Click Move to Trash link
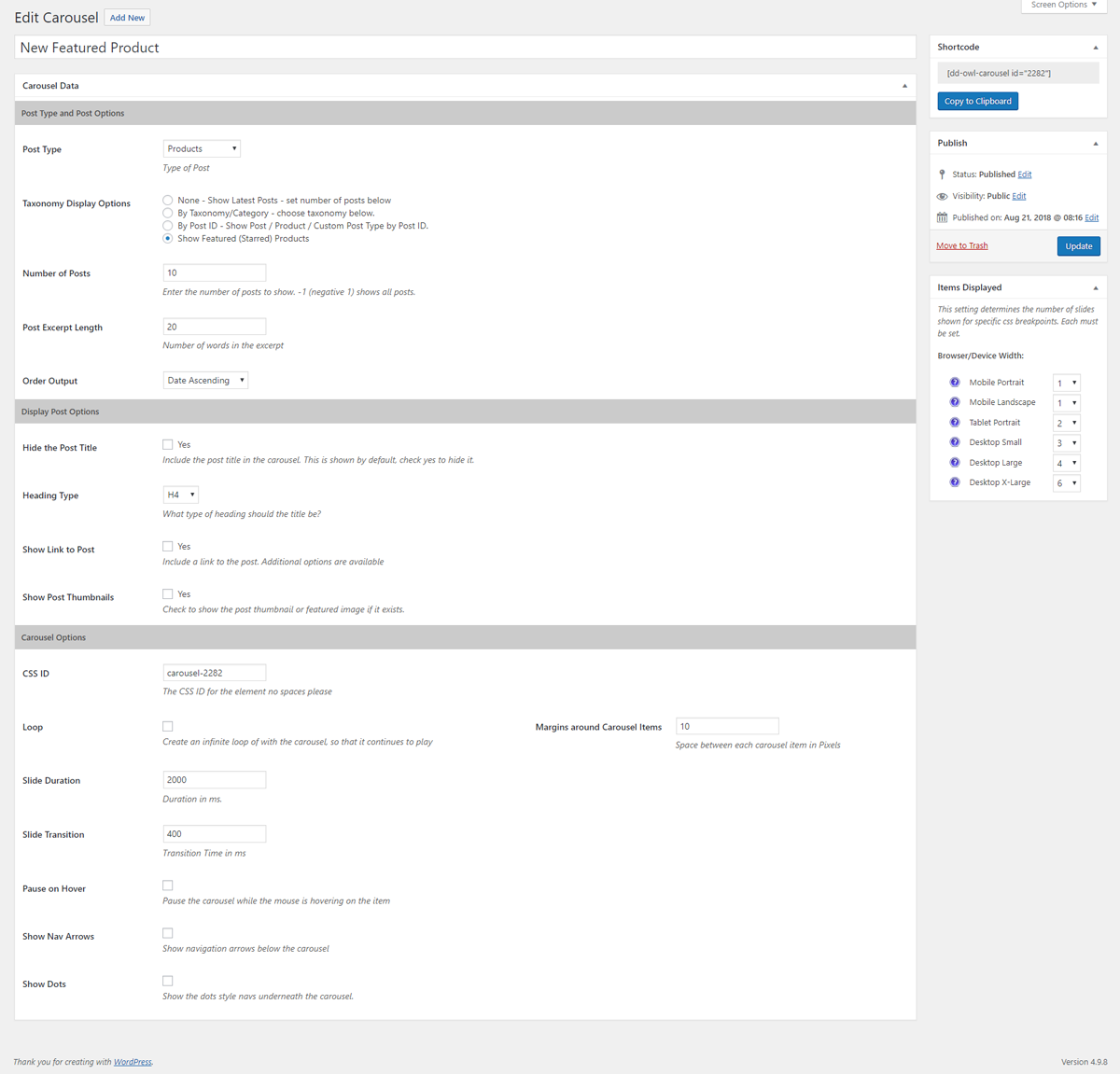The width and height of the screenshot is (1120, 1074). pyautogui.click(x=962, y=246)
